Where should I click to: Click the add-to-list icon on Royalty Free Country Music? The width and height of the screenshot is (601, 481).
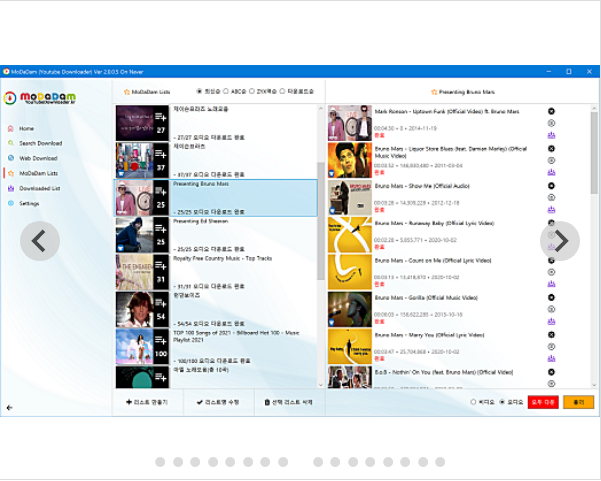[161, 265]
